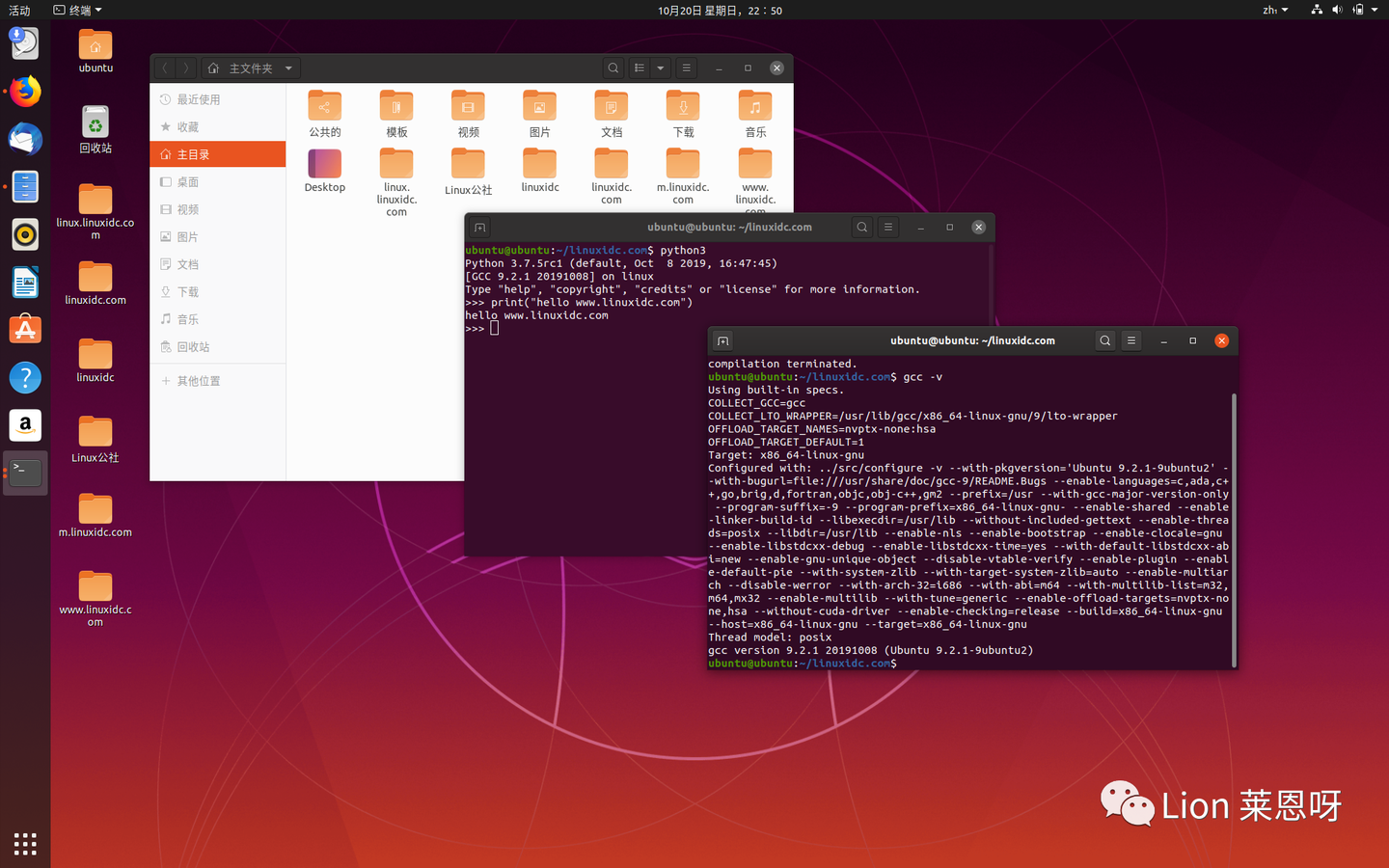Image resolution: width=1389 pixels, height=868 pixels.
Task: Start a file search in the file manager
Action: [x=613, y=68]
